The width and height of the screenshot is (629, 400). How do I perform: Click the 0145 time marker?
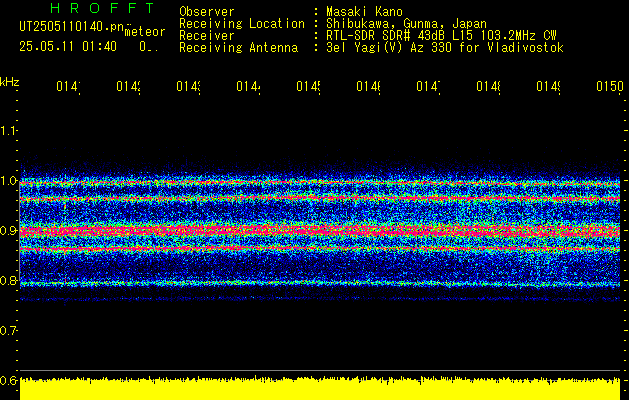click(308, 86)
